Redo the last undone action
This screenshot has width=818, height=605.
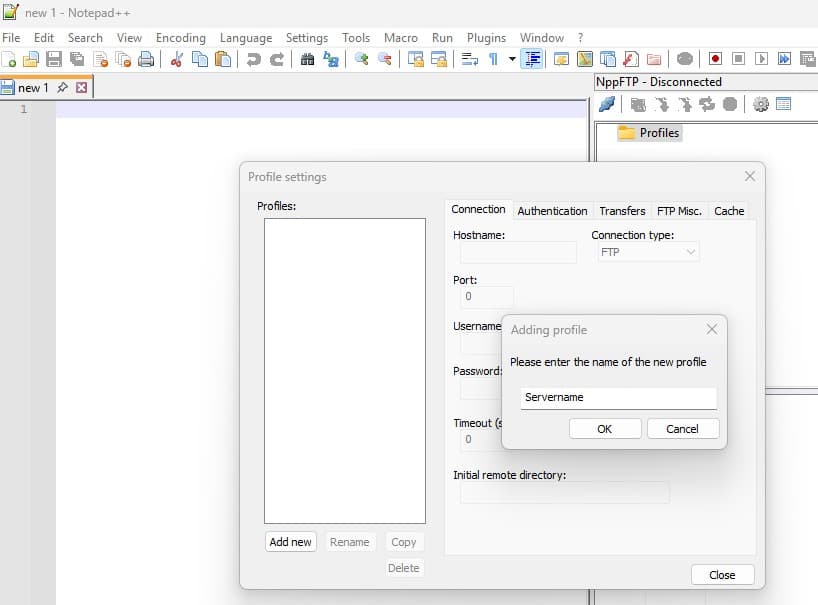click(x=277, y=59)
